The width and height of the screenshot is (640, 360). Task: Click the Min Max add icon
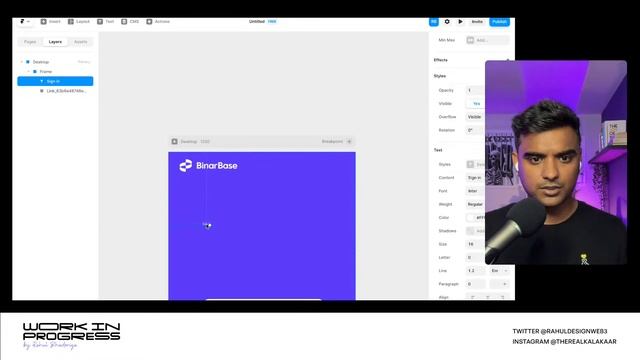[x=470, y=40]
